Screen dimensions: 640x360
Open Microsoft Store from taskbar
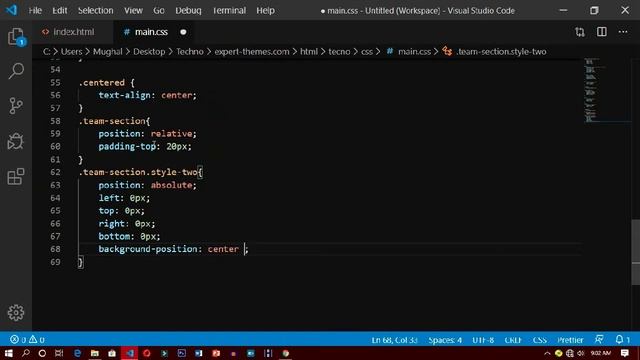[112, 353]
